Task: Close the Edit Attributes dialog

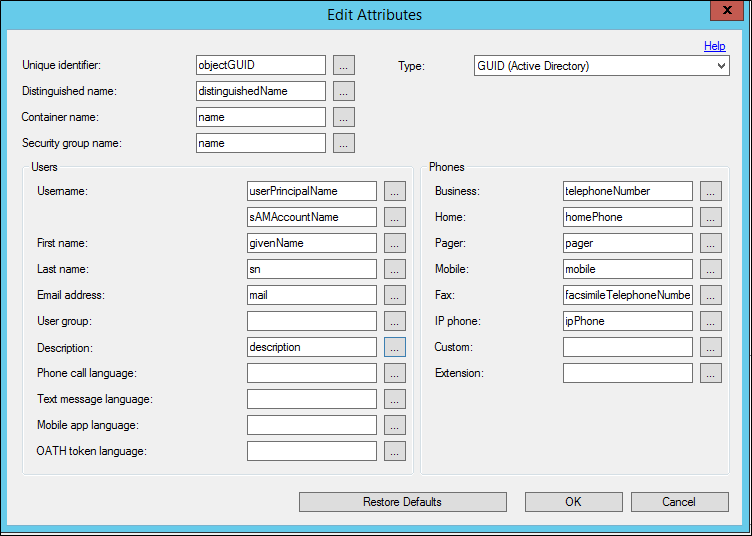Action: coord(727,11)
